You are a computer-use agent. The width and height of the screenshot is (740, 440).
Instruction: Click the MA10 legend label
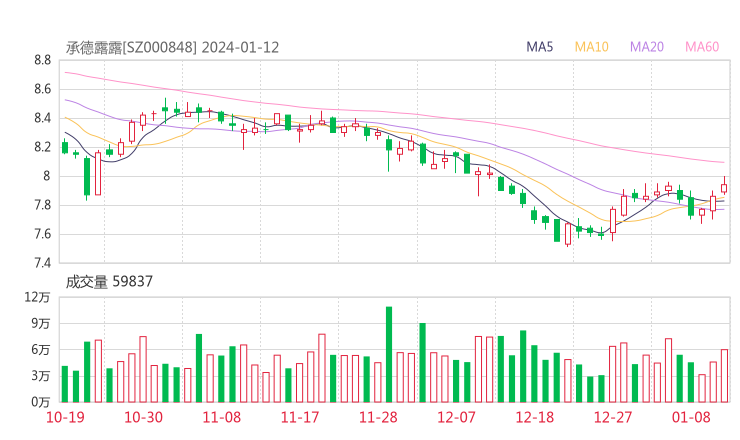(x=591, y=47)
